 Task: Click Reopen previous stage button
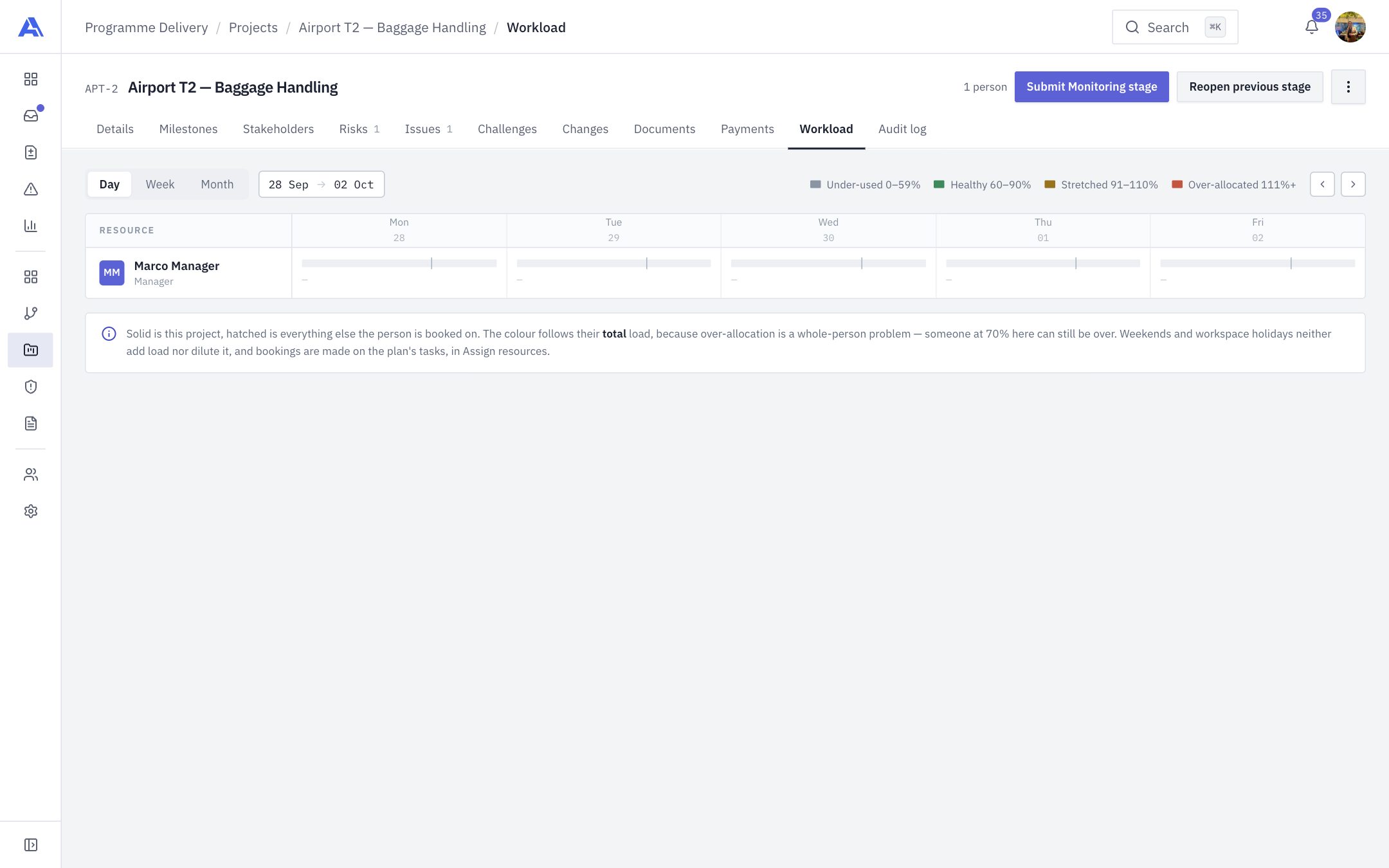point(1249,87)
